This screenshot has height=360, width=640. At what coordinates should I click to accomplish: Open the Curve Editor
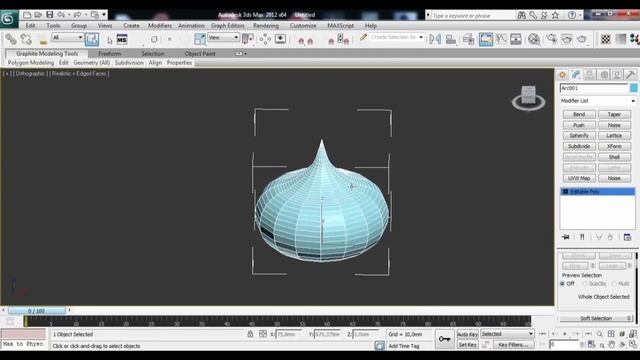click(x=501, y=39)
